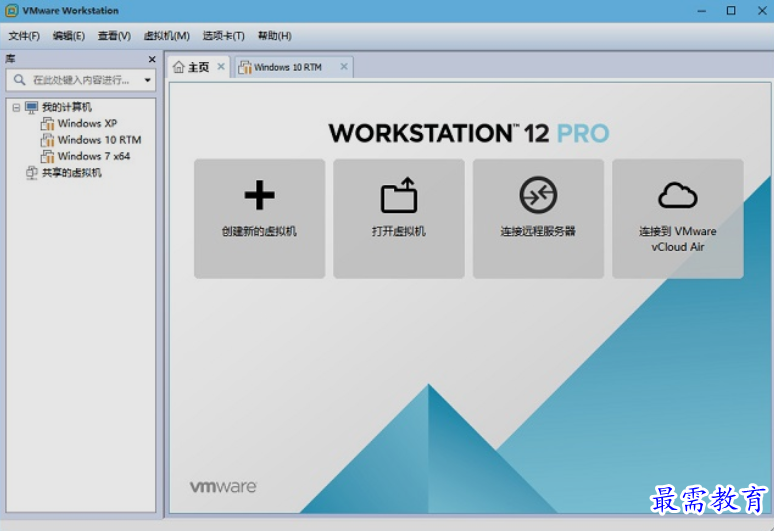Click the magnifier icon in library search box
This screenshot has height=531, width=774.
tap(19, 79)
